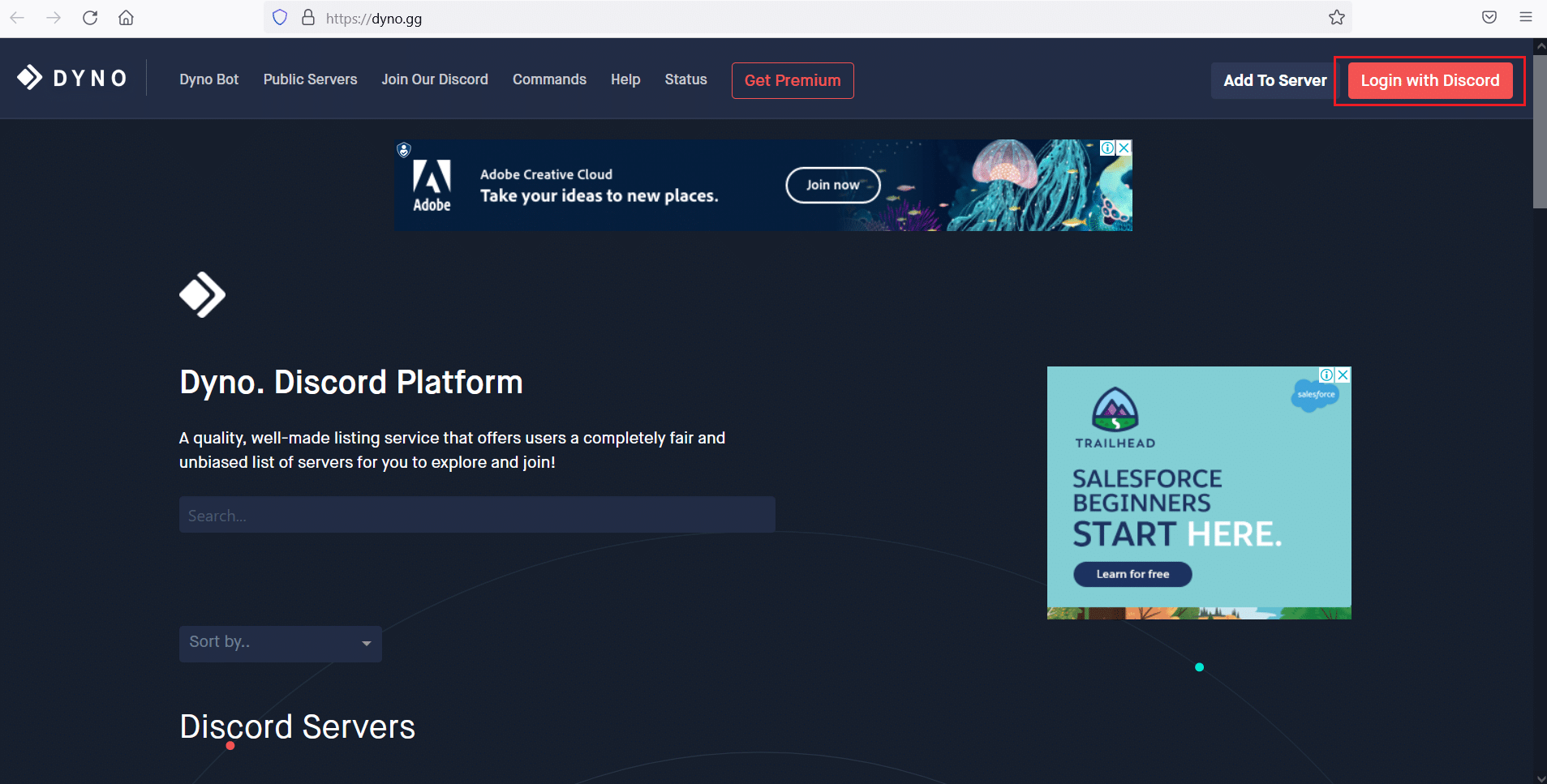The width and height of the screenshot is (1547, 784).
Task: Select Public Servers in the navigation
Action: pos(310,79)
